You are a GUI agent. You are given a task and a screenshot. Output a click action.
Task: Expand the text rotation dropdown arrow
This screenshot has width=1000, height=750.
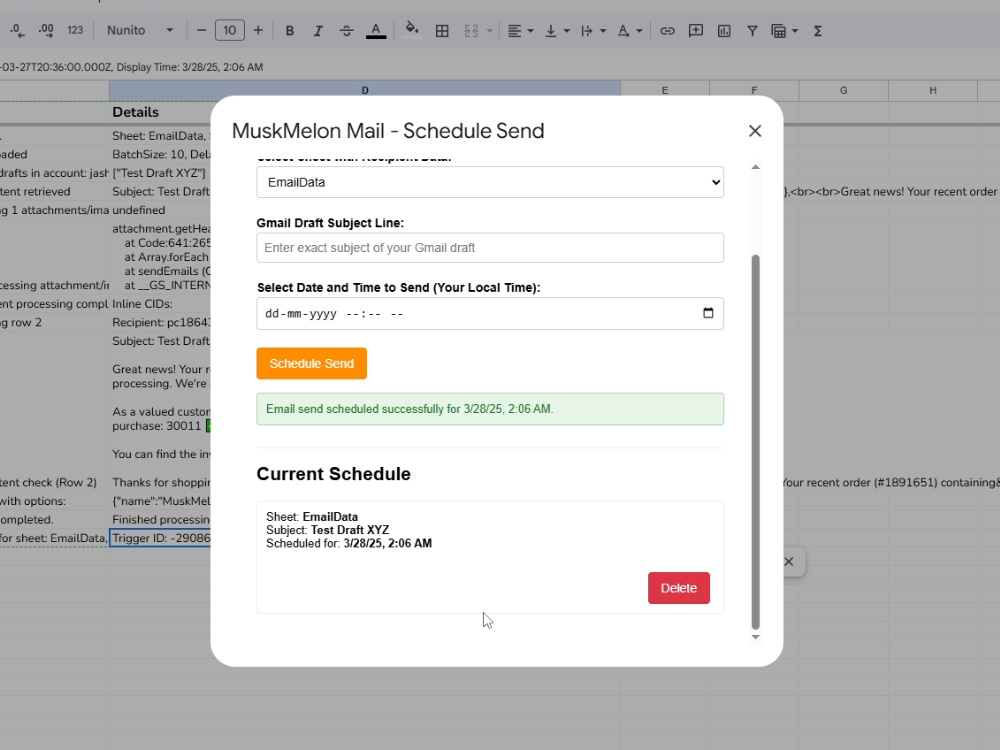[639, 31]
